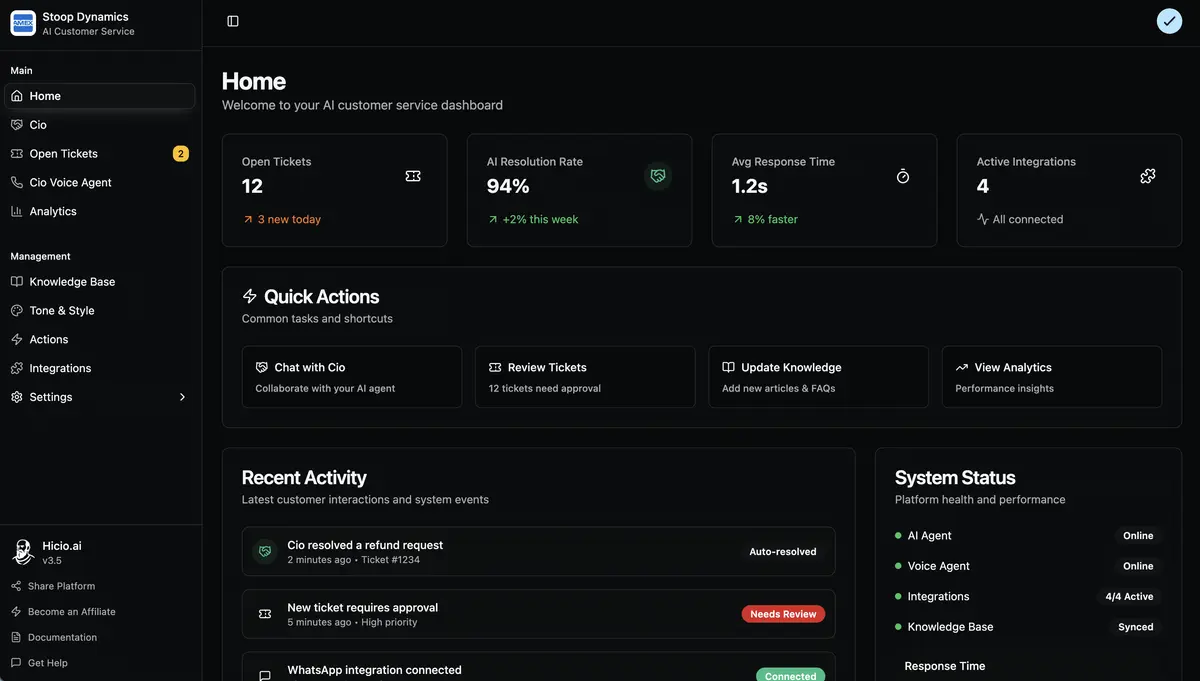
Task: Click the Share Platform share icon
Action: (x=16, y=586)
